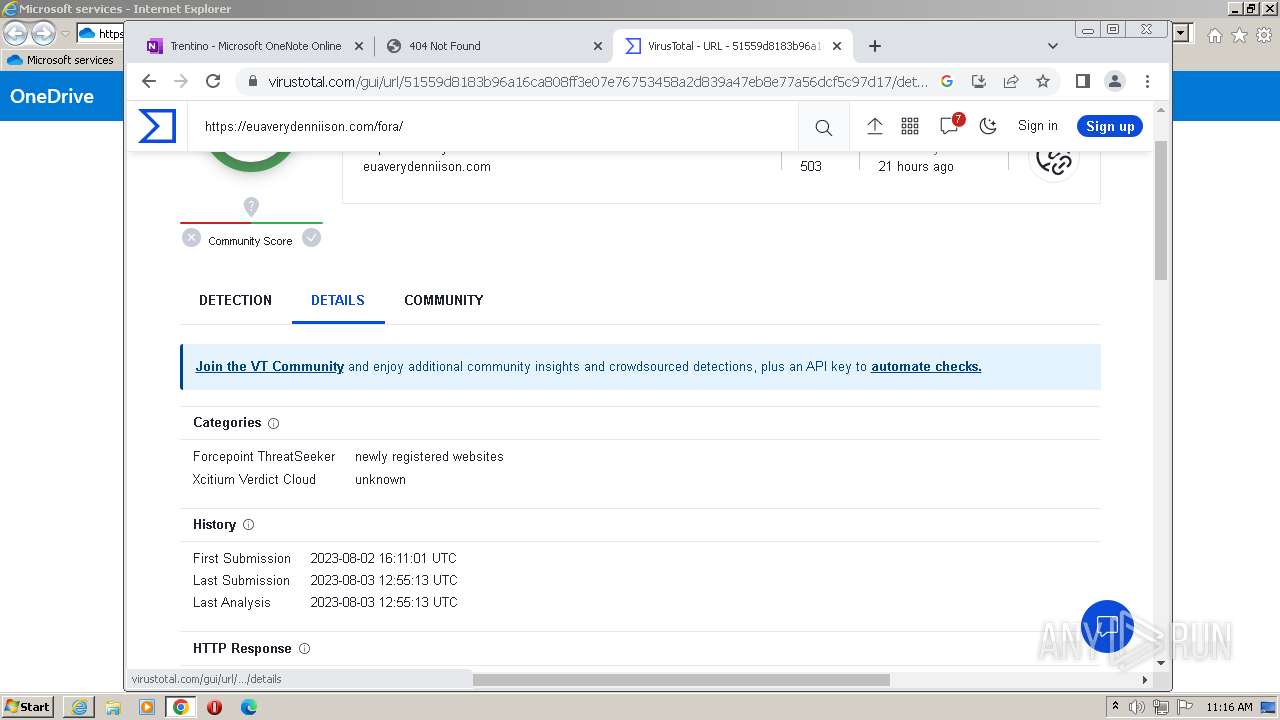Close the 404 Not Found tab
Image resolution: width=1280 pixels, height=720 pixels.
598,46
